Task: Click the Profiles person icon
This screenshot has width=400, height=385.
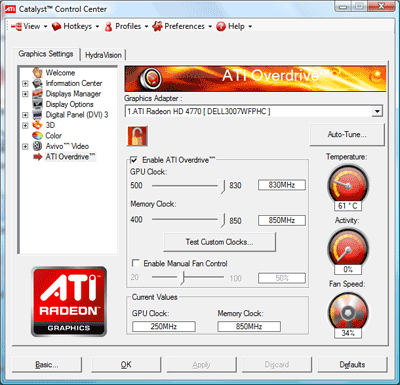Action: (108, 27)
